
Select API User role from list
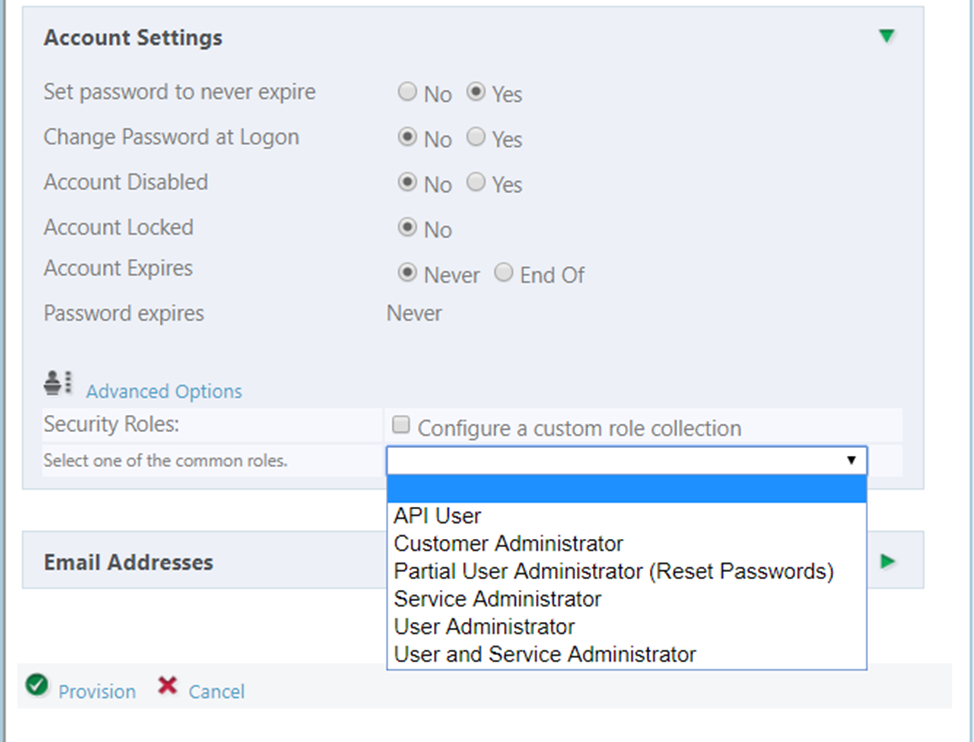pos(437,516)
